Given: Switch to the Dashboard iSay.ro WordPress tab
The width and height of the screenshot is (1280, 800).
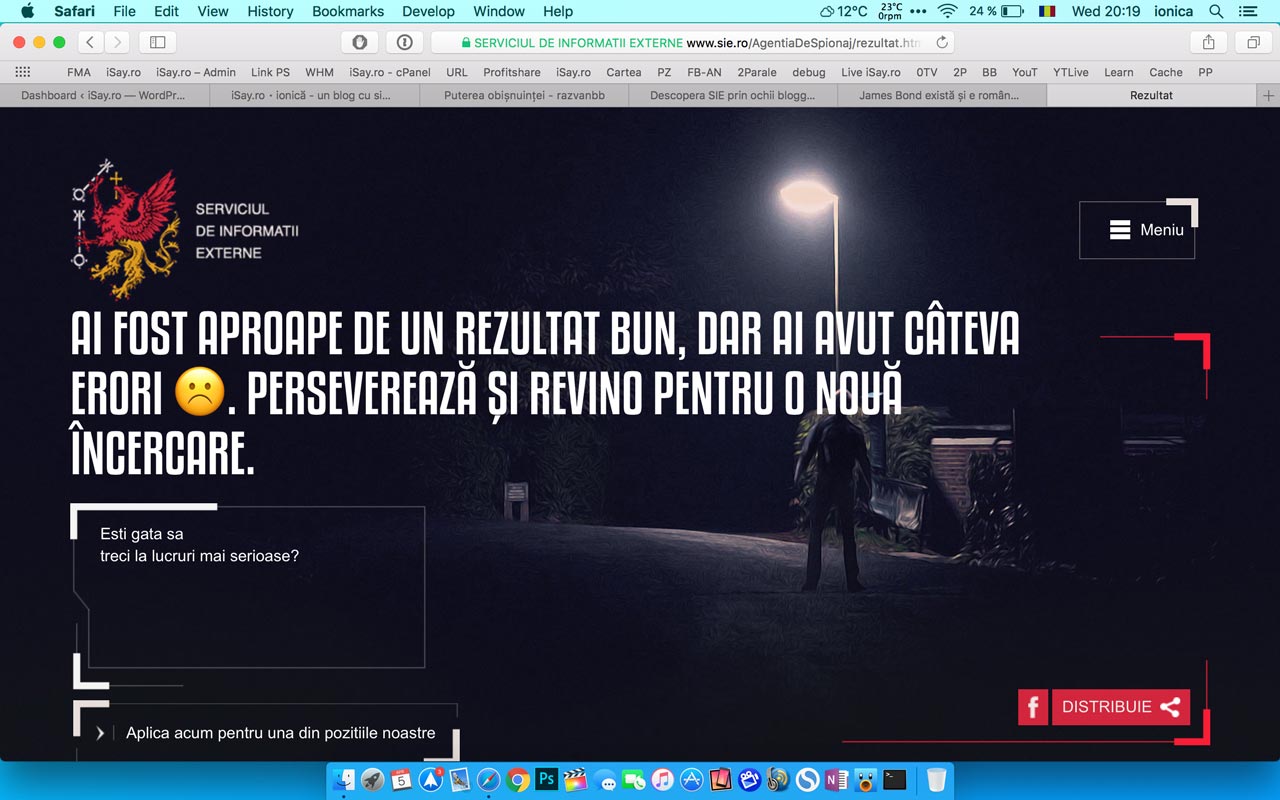Looking at the screenshot, I should (x=104, y=95).
